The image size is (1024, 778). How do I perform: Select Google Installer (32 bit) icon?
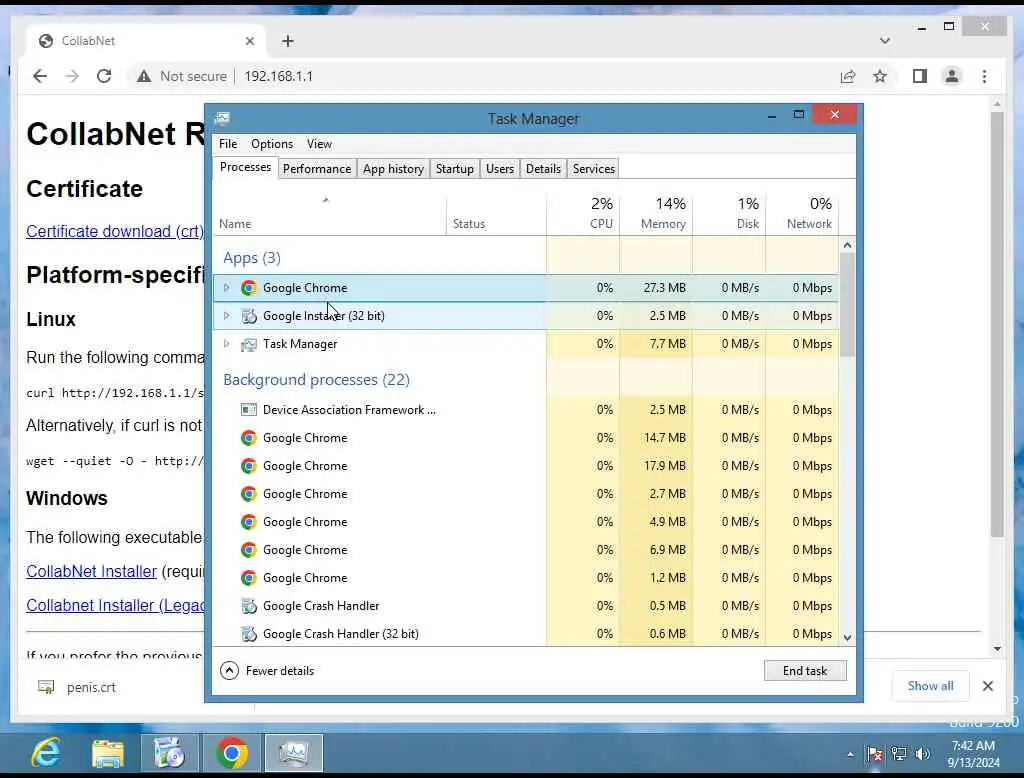pyautogui.click(x=249, y=316)
